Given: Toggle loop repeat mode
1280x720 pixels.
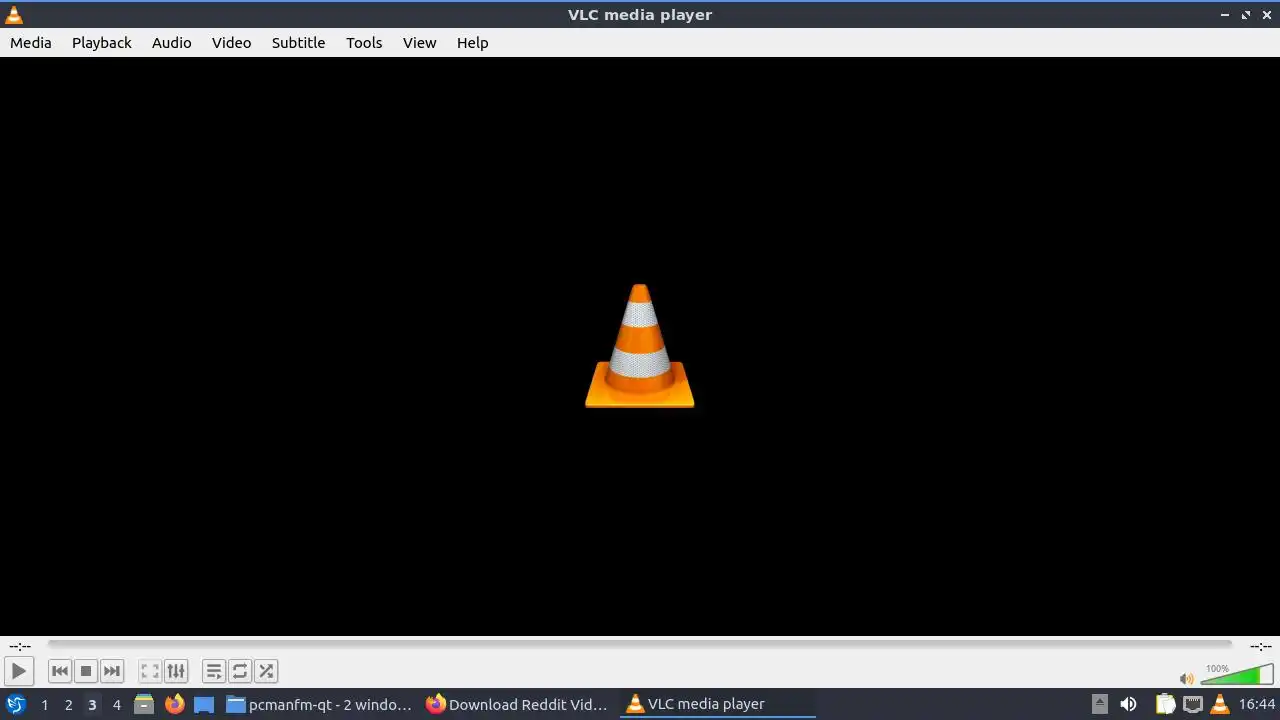Looking at the screenshot, I should click(240, 671).
